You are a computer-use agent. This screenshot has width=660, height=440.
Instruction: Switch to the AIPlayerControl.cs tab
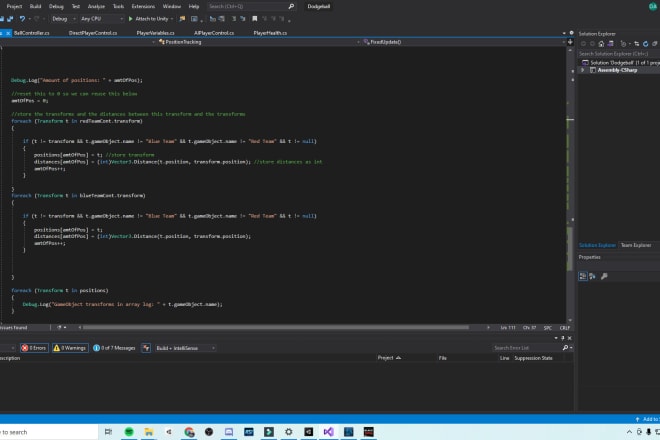coord(214,33)
